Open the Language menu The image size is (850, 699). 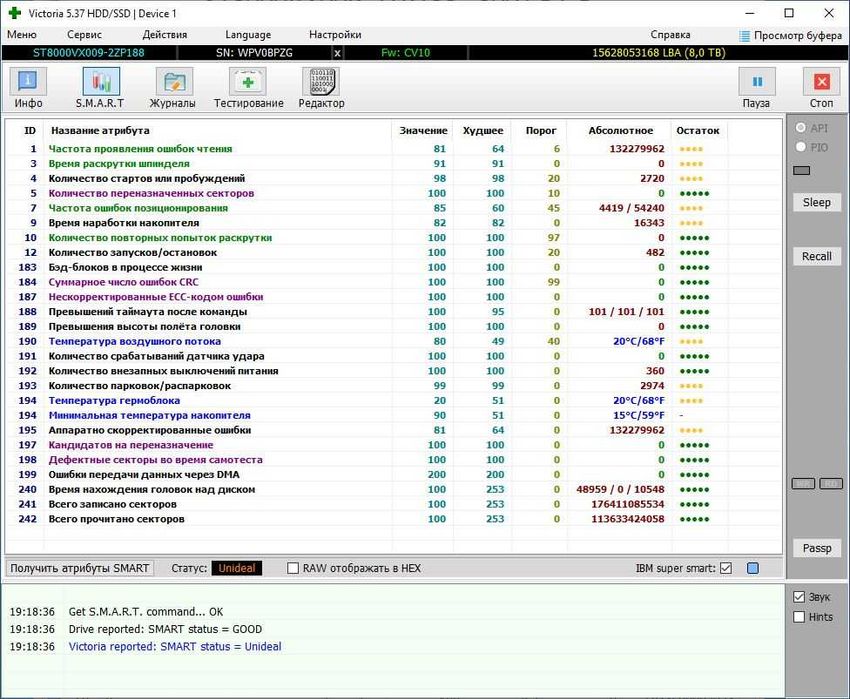point(248,35)
